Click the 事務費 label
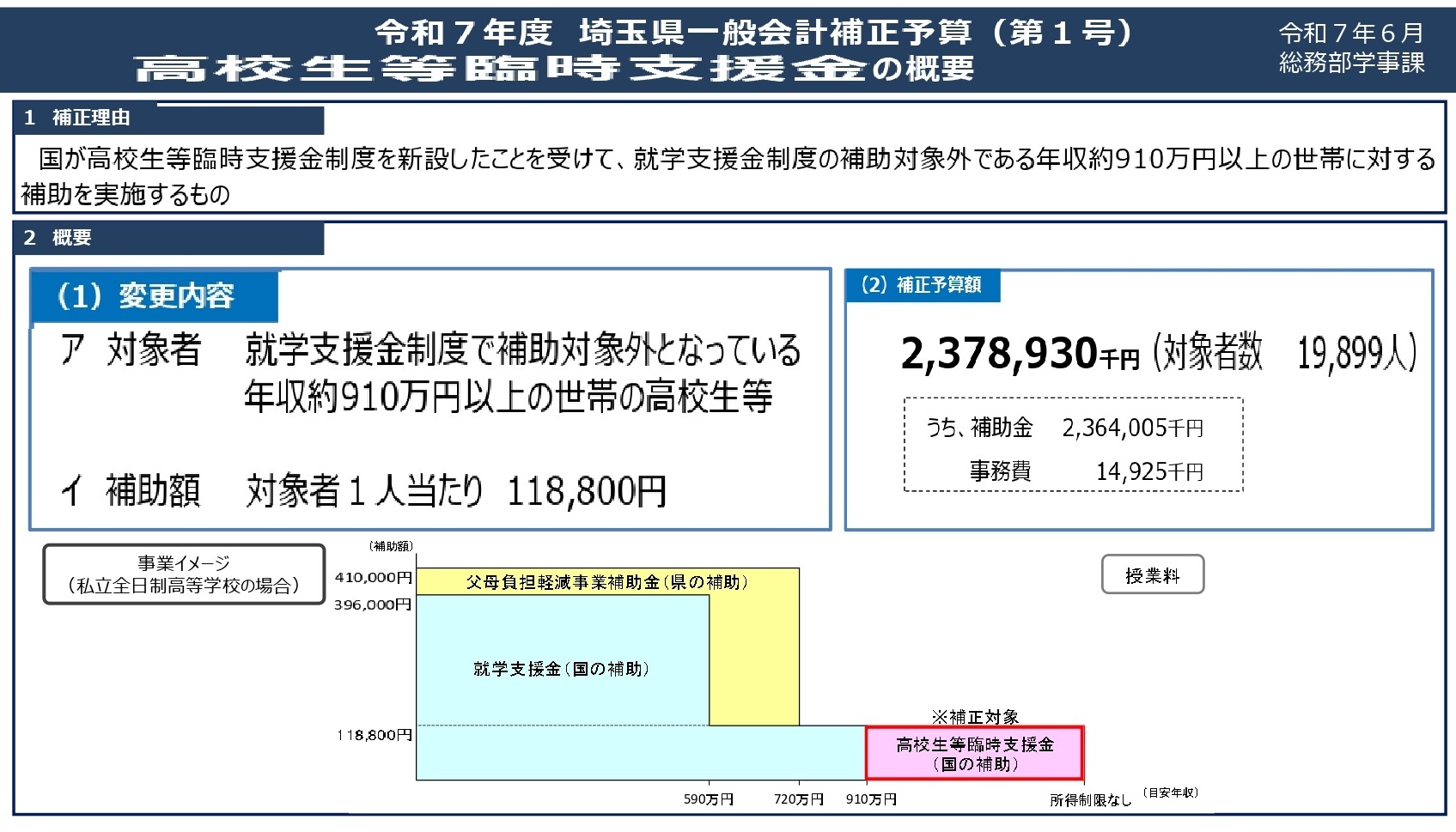This screenshot has height=832, width=1456. [1000, 471]
